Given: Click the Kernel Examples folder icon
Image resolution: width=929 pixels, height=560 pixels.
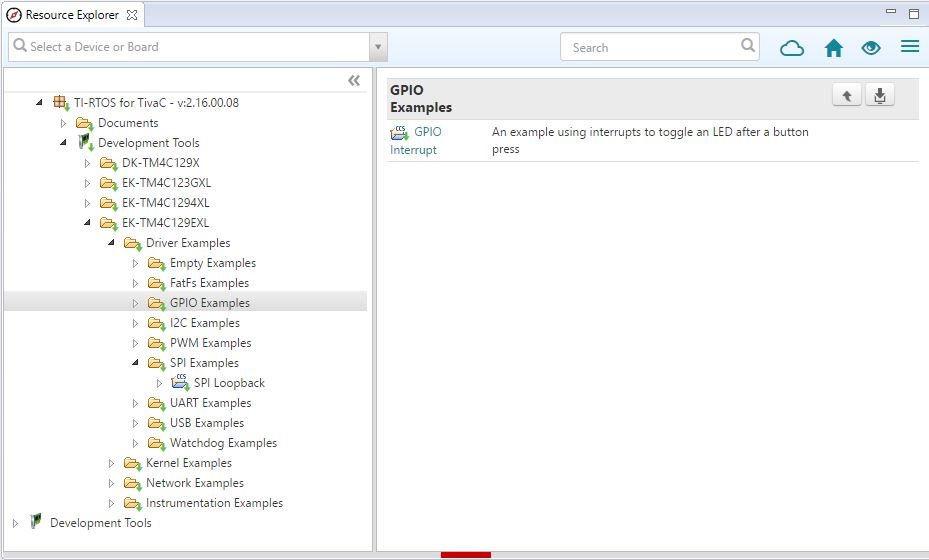Looking at the screenshot, I should (x=133, y=463).
